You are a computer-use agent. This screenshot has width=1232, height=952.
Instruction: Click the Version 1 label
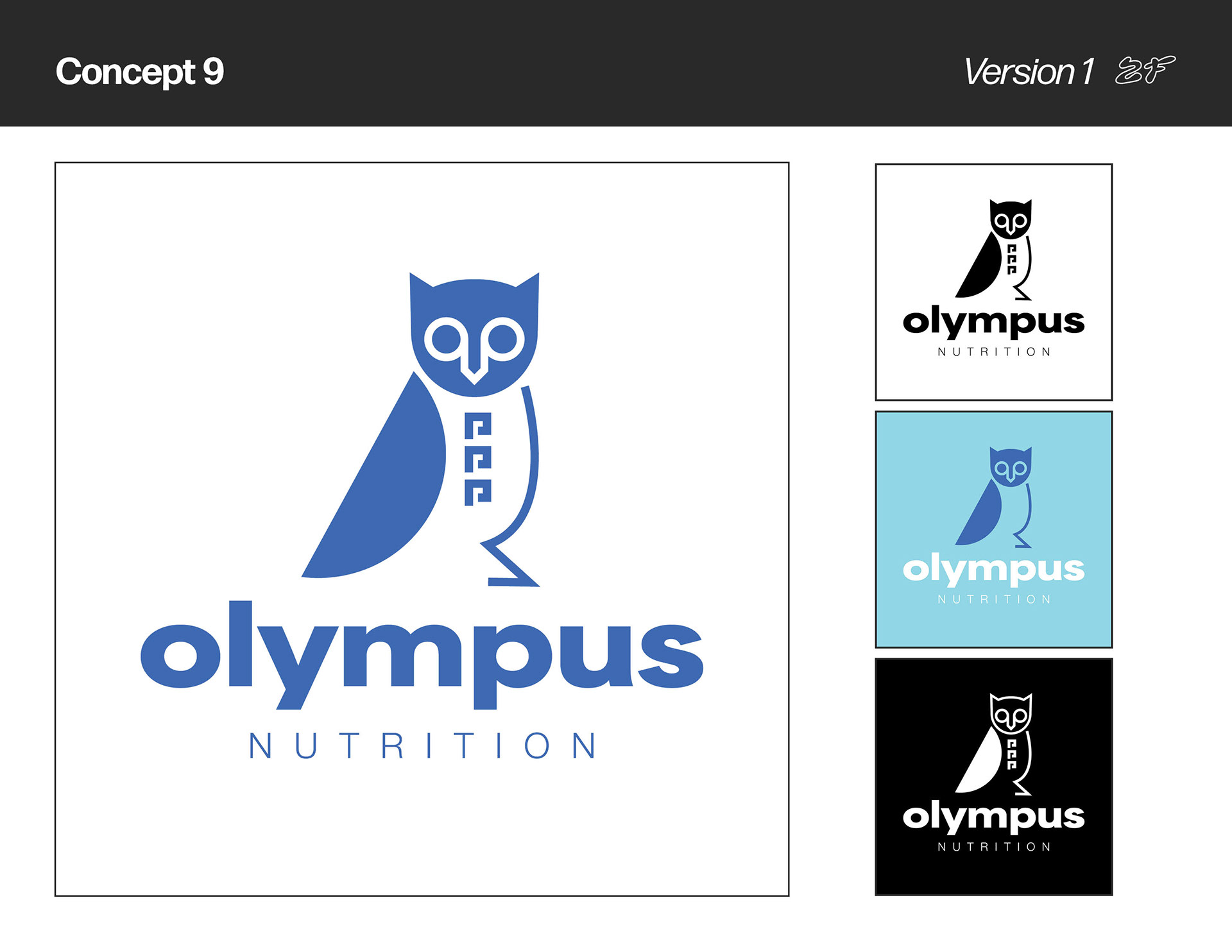coord(1029,71)
